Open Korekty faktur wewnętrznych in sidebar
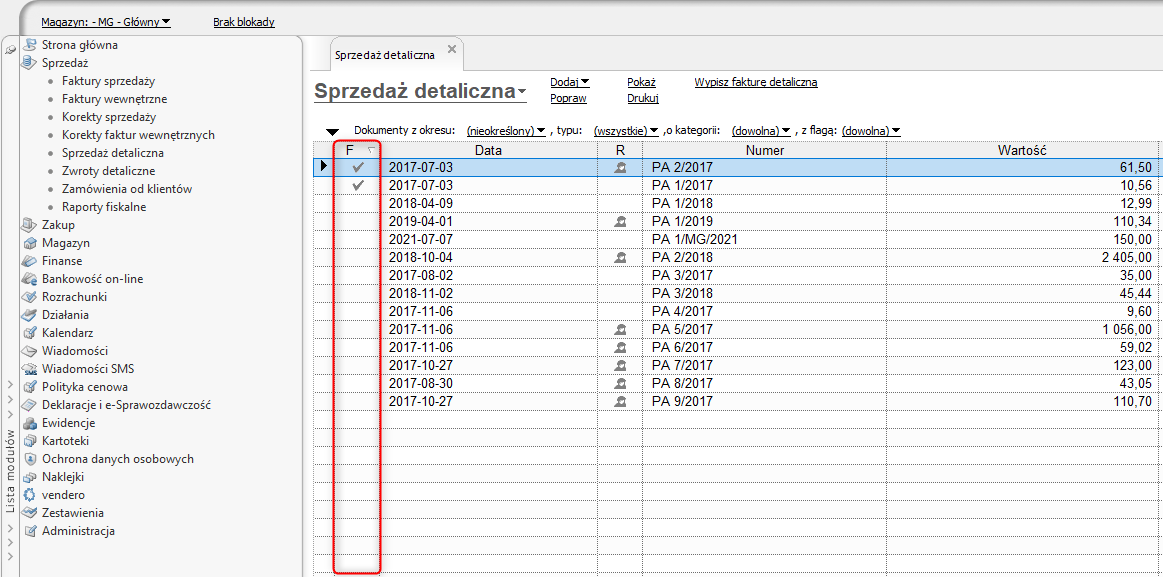The image size is (1163, 577). (139, 135)
